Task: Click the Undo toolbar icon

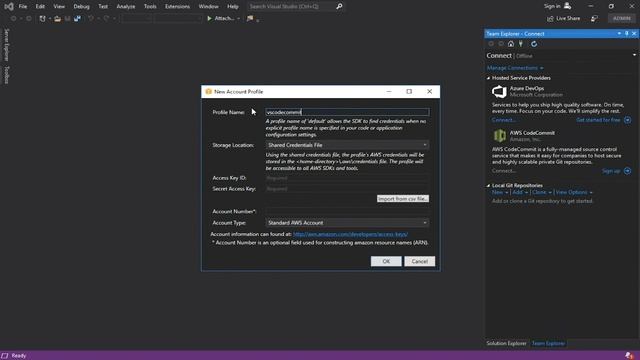Action: (x=91, y=18)
